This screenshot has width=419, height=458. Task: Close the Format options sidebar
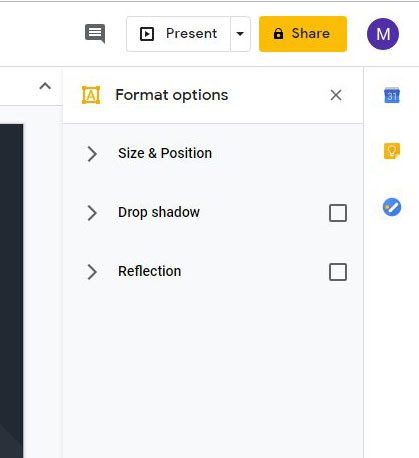336,95
